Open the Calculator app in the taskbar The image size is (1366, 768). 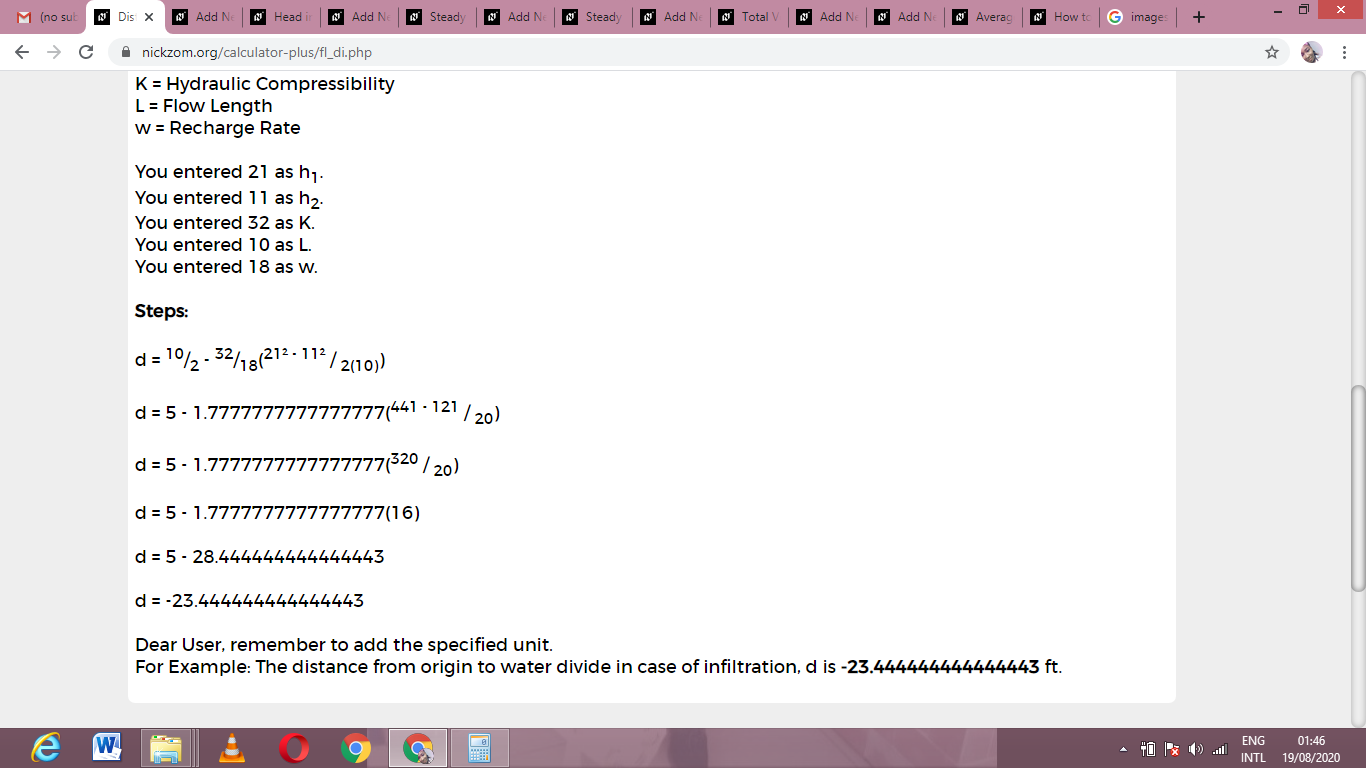(x=479, y=748)
